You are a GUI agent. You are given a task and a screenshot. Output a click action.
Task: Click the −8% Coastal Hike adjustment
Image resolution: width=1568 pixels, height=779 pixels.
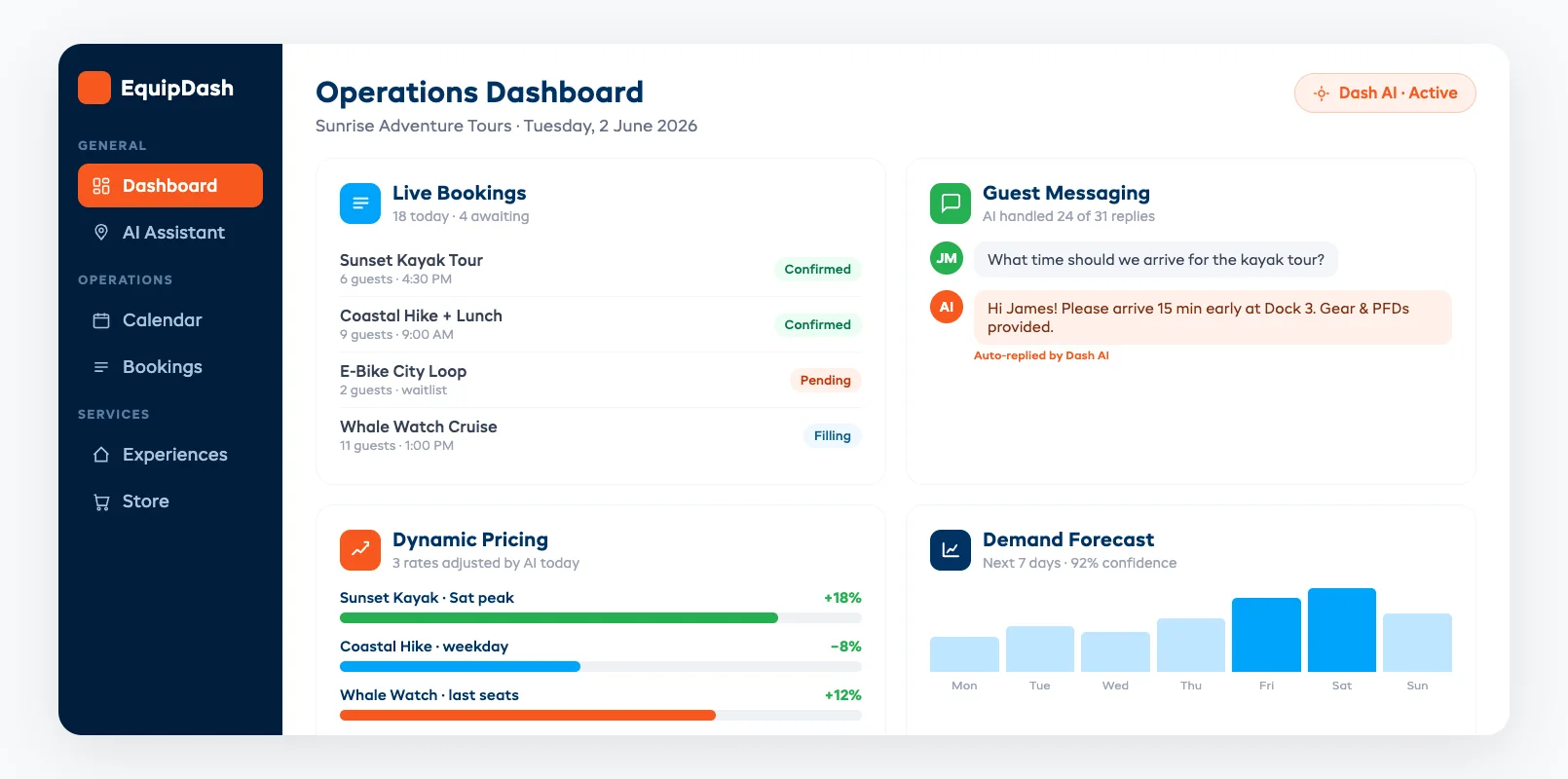click(845, 647)
